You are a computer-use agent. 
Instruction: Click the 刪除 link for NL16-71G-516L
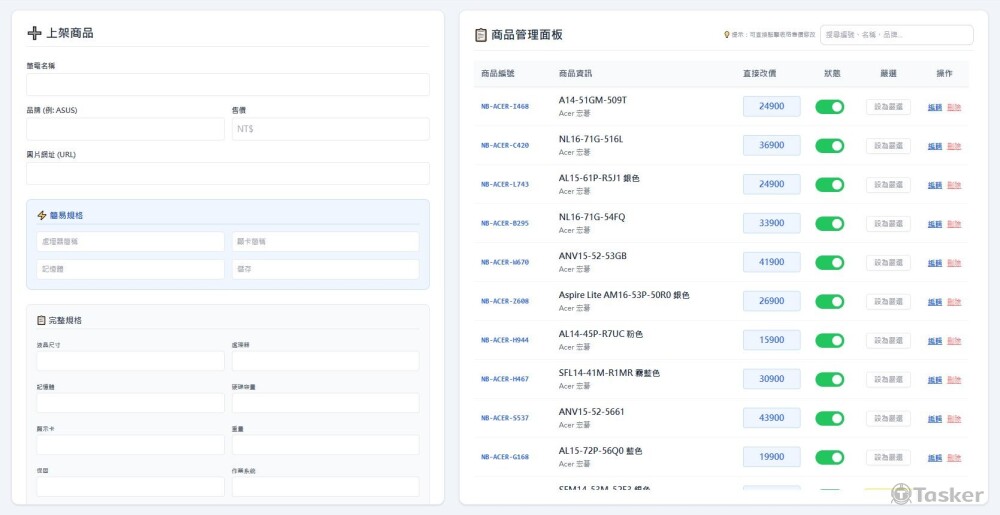pyautogui.click(x=954, y=146)
